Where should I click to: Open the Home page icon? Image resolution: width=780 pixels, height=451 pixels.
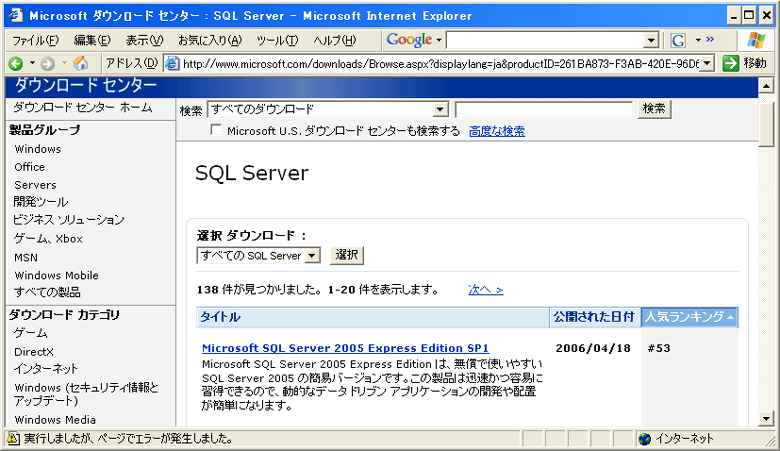(80, 63)
